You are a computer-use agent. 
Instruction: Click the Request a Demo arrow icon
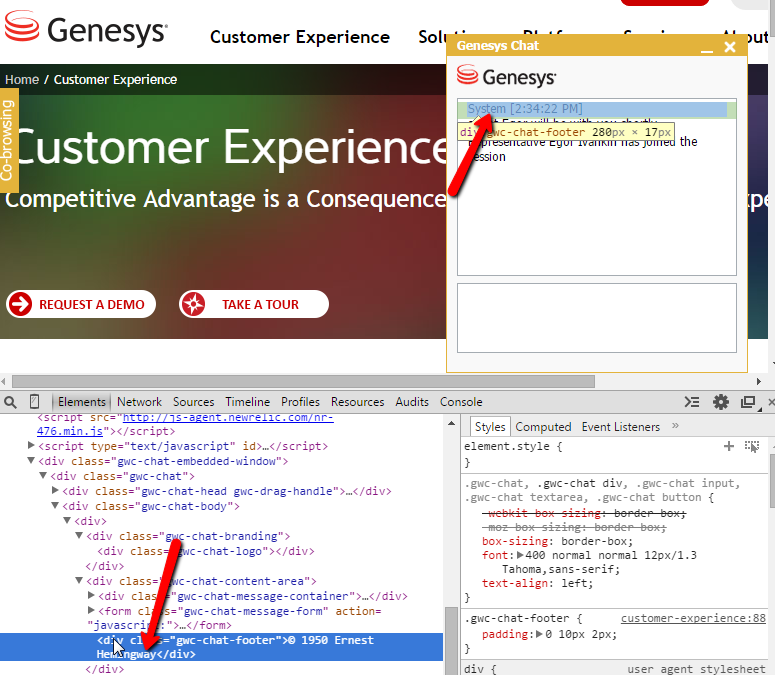(x=20, y=304)
